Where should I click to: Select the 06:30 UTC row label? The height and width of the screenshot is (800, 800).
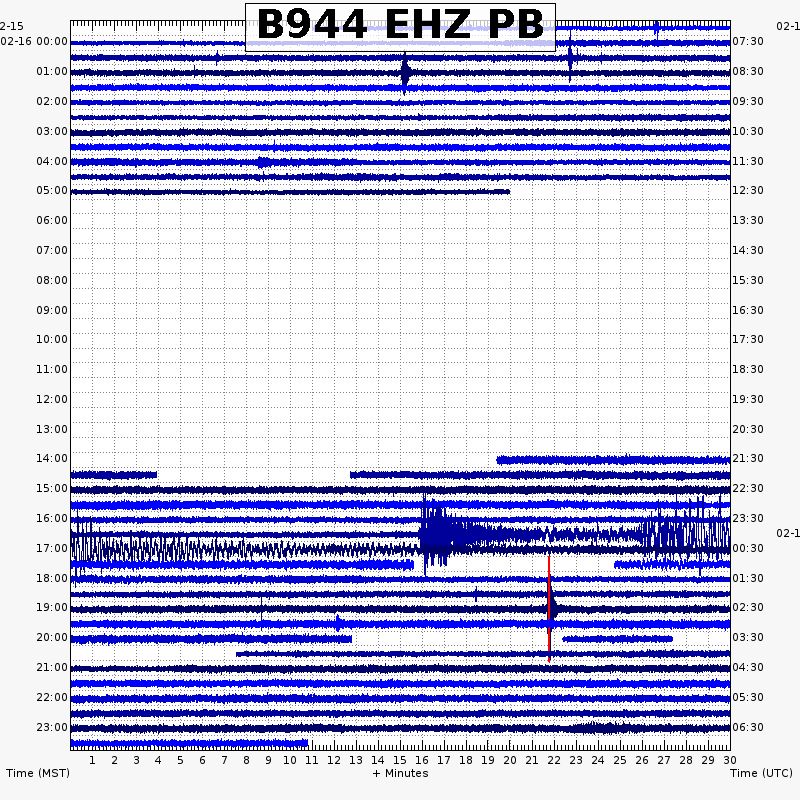tap(748, 727)
